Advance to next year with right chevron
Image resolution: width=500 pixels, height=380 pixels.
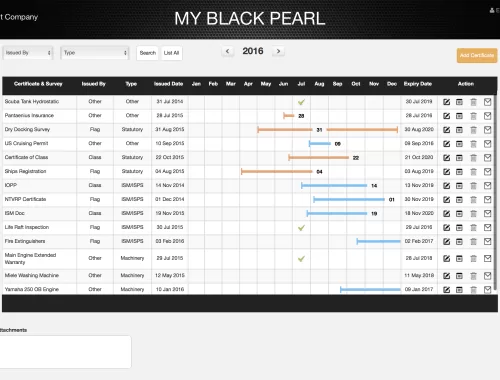coord(278,51)
